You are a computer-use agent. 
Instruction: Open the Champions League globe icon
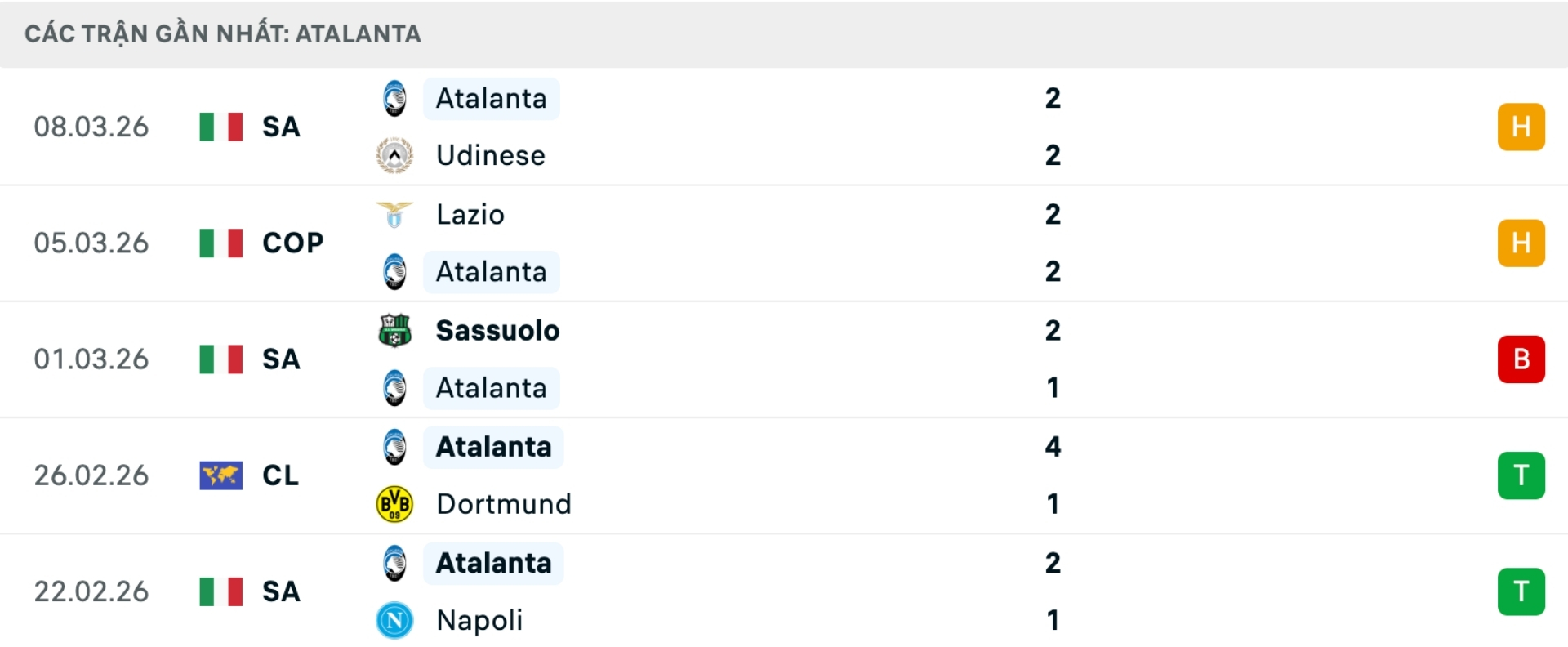(220, 475)
